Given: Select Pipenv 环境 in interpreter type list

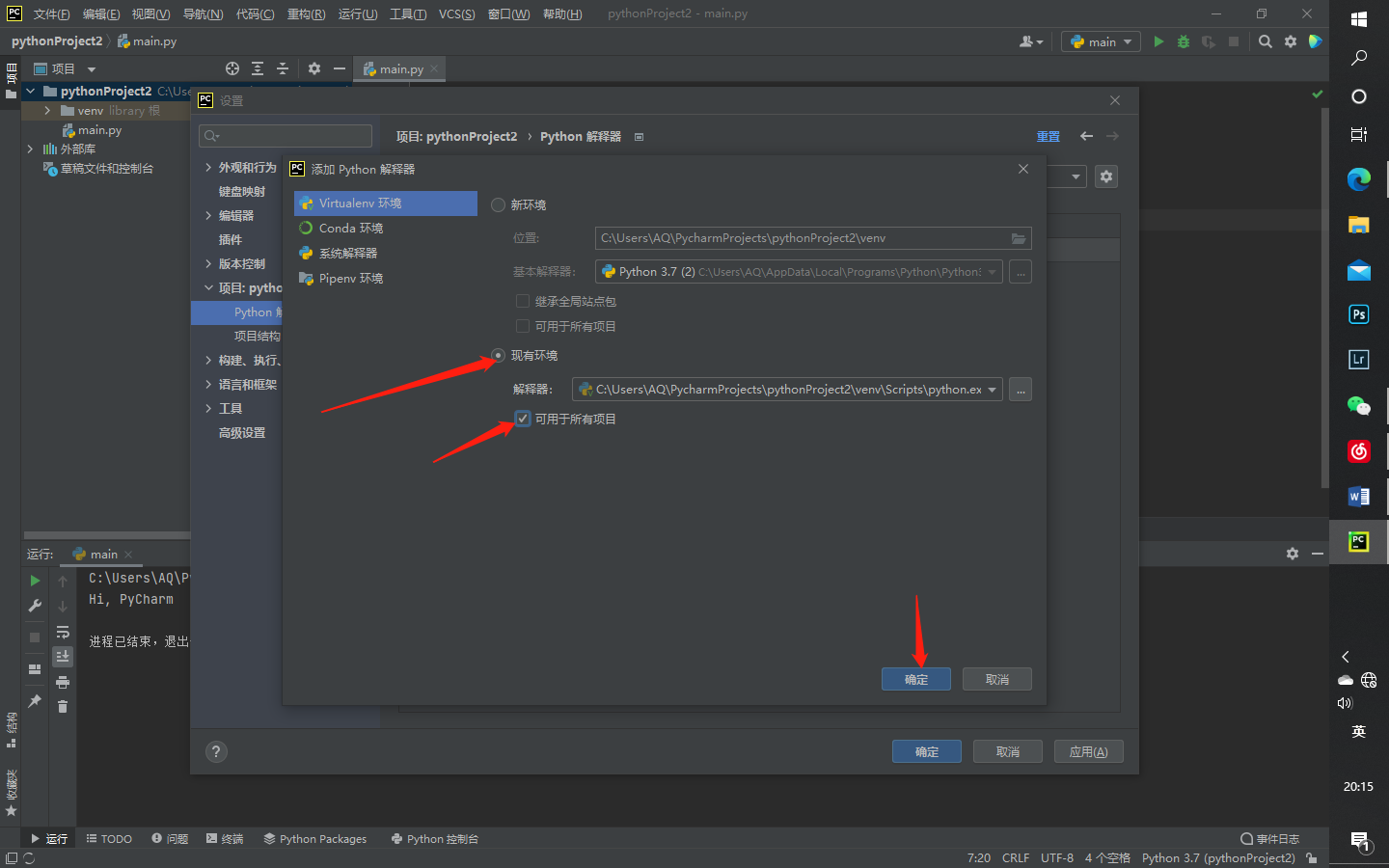Looking at the screenshot, I should (x=385, y=278).
